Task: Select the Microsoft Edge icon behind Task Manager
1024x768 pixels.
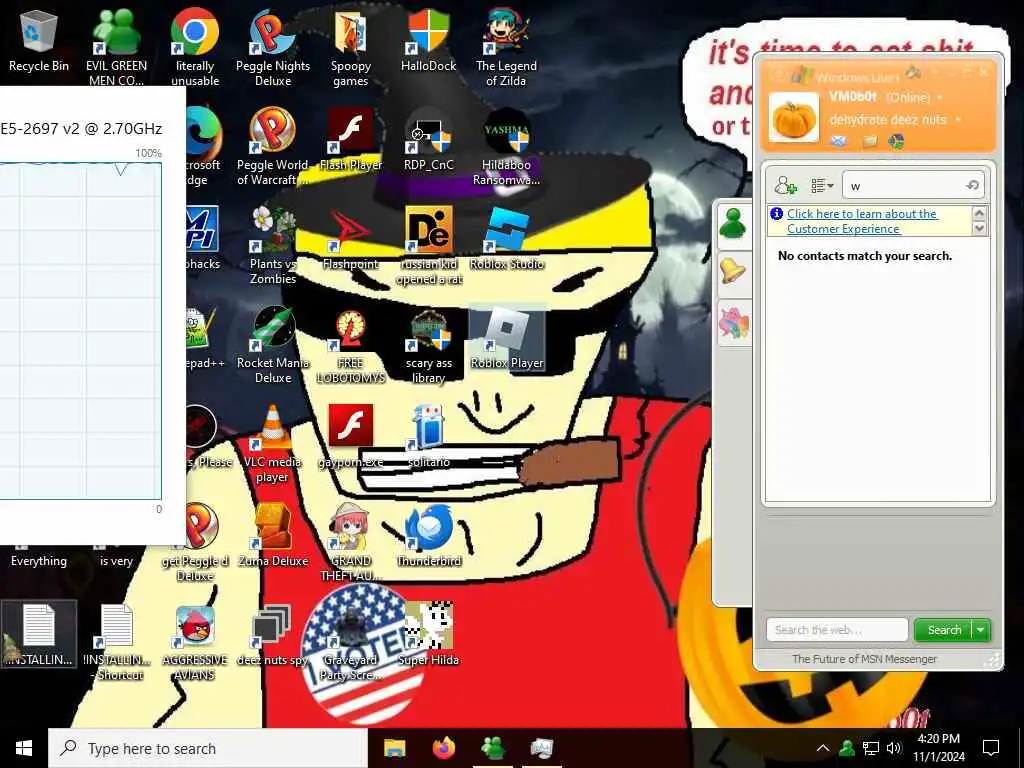Action: (204, 146)
